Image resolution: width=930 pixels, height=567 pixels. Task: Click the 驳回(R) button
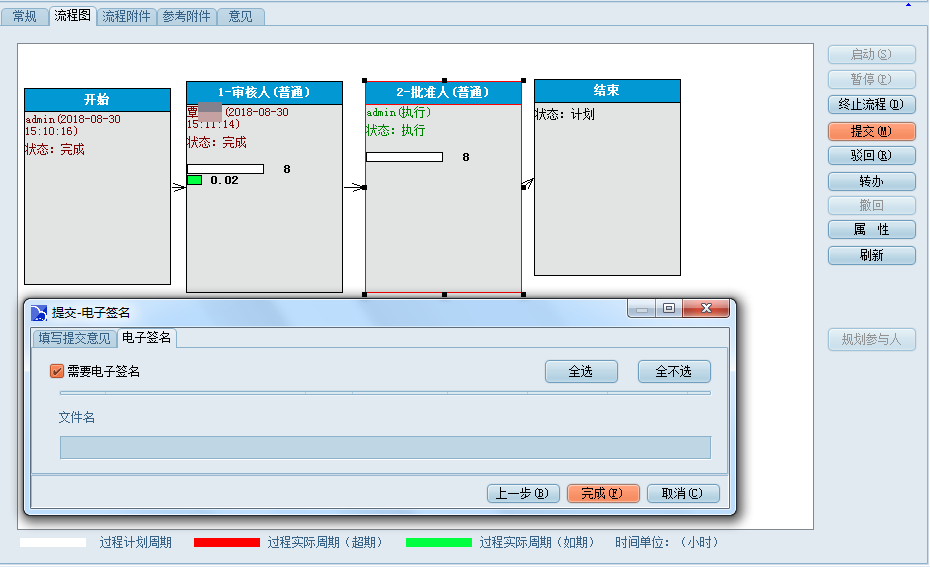[x=871, y=155]
